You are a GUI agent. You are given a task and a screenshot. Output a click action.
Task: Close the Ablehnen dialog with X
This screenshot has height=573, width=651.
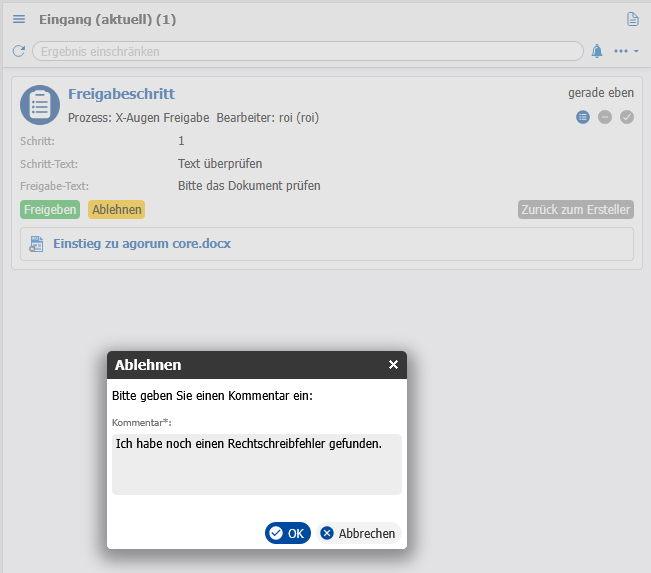(x=393, y=365)
